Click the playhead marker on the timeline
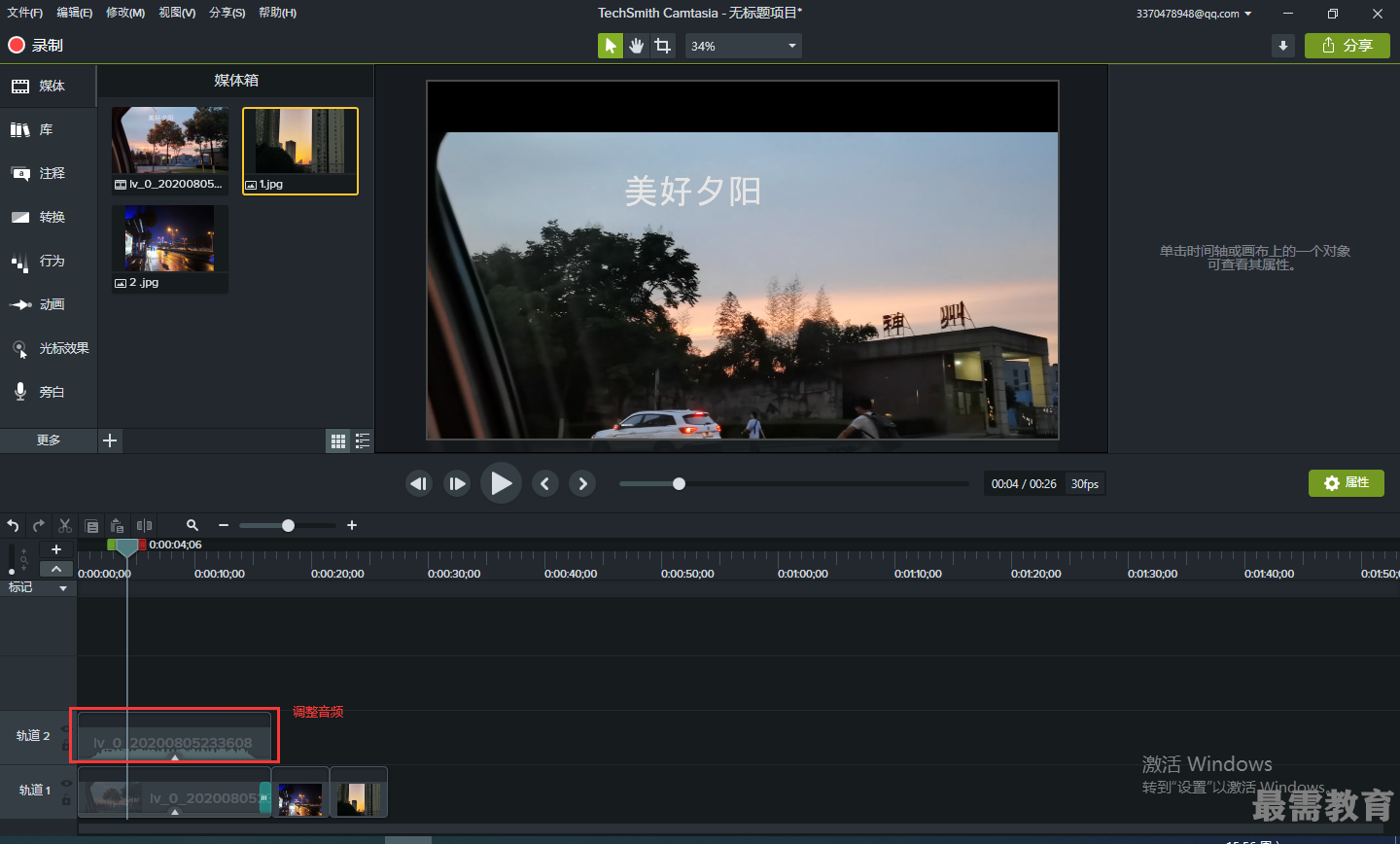Viewport: 1400px width, 844px height. click(126, 547)
